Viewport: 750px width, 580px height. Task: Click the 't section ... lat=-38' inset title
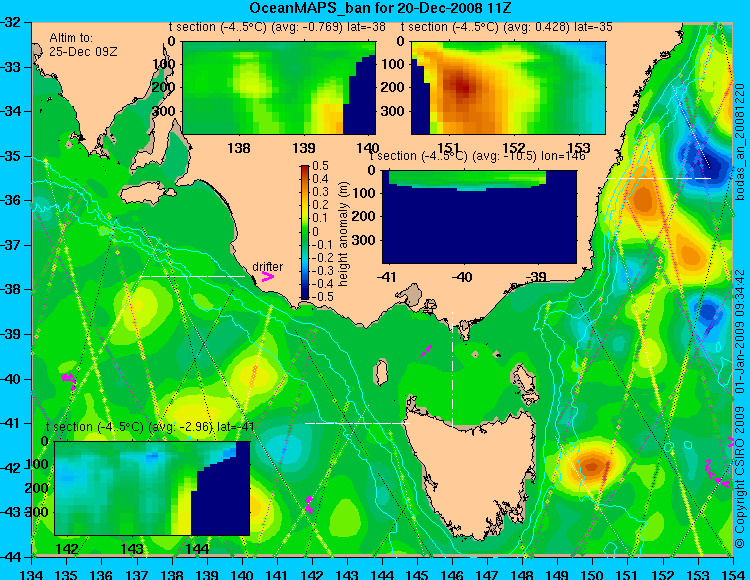[x=277, y=27]
